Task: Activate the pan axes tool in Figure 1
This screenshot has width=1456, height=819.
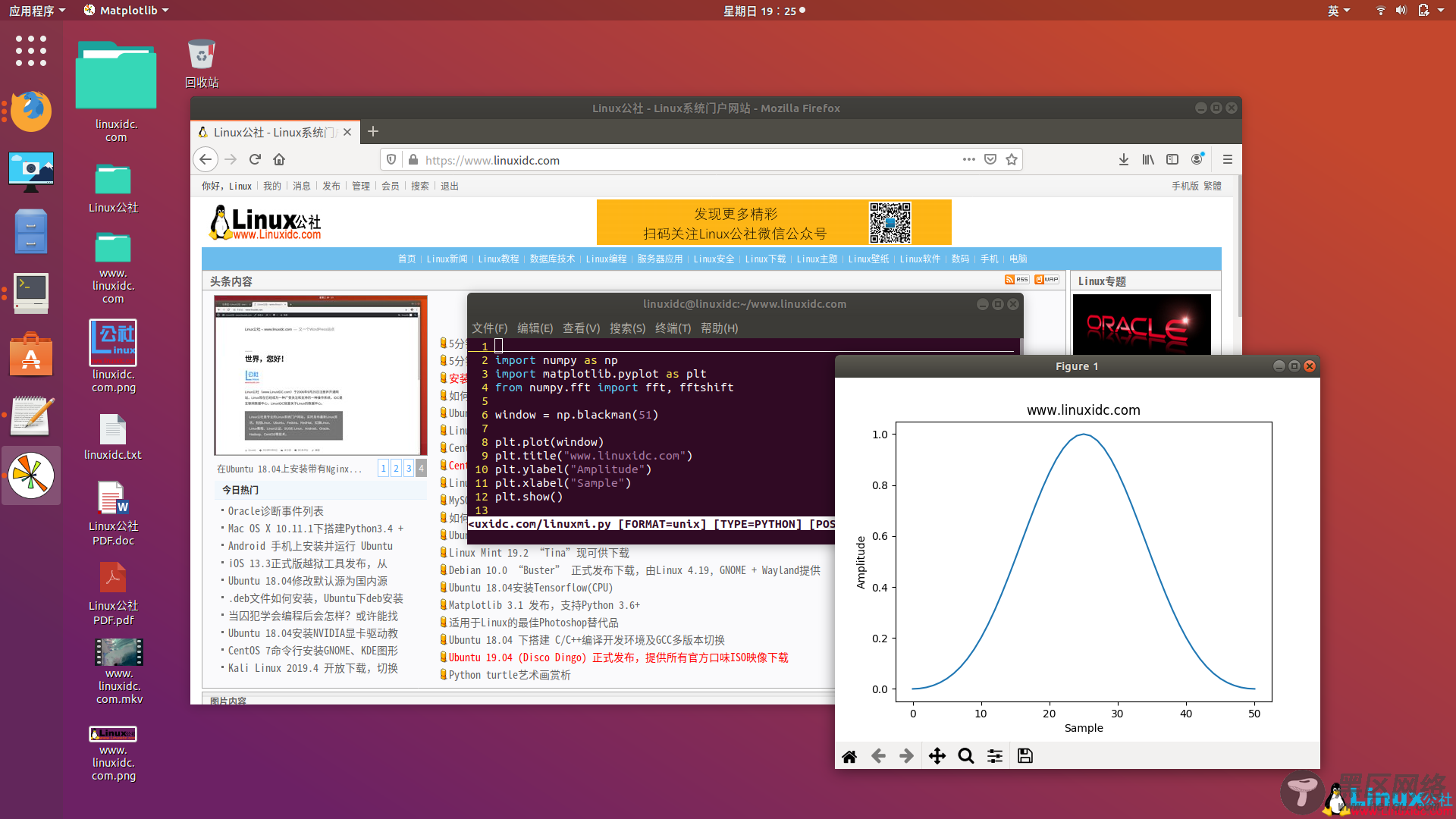Action: coord(937,756)
